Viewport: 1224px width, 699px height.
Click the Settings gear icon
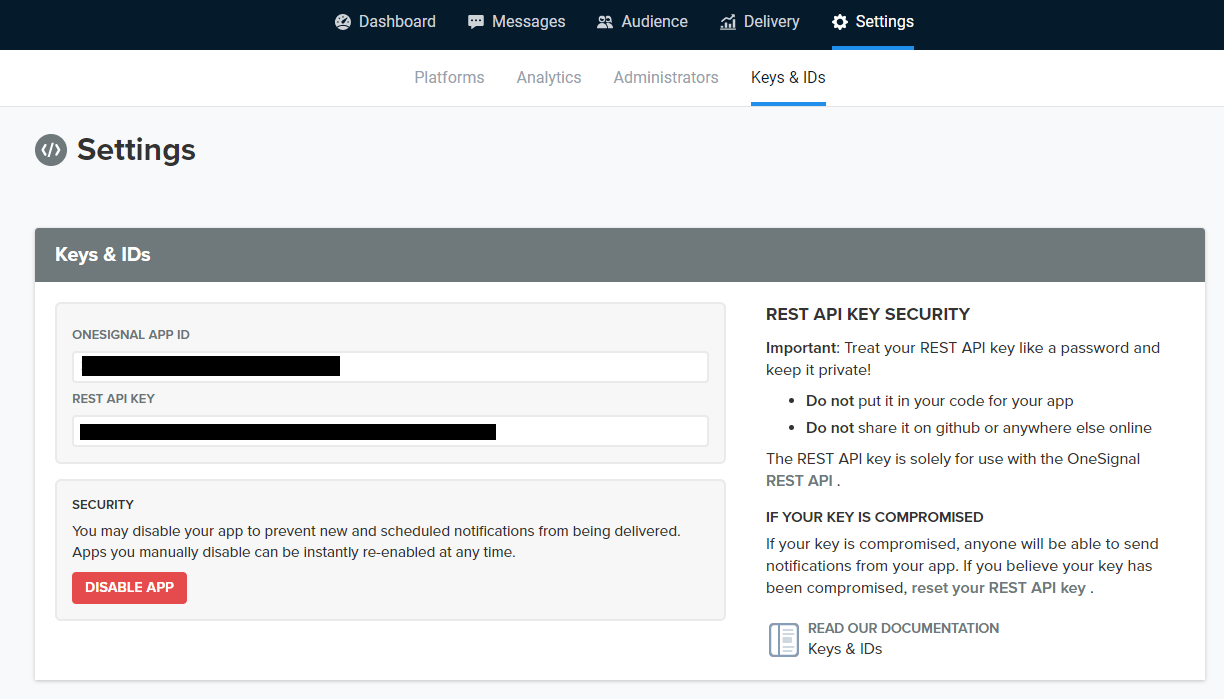(840, 22)
